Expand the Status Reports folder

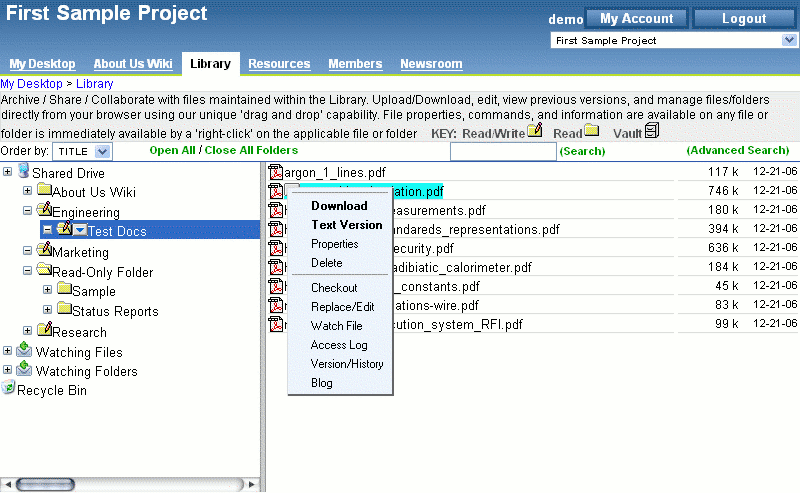coord(47,310)
